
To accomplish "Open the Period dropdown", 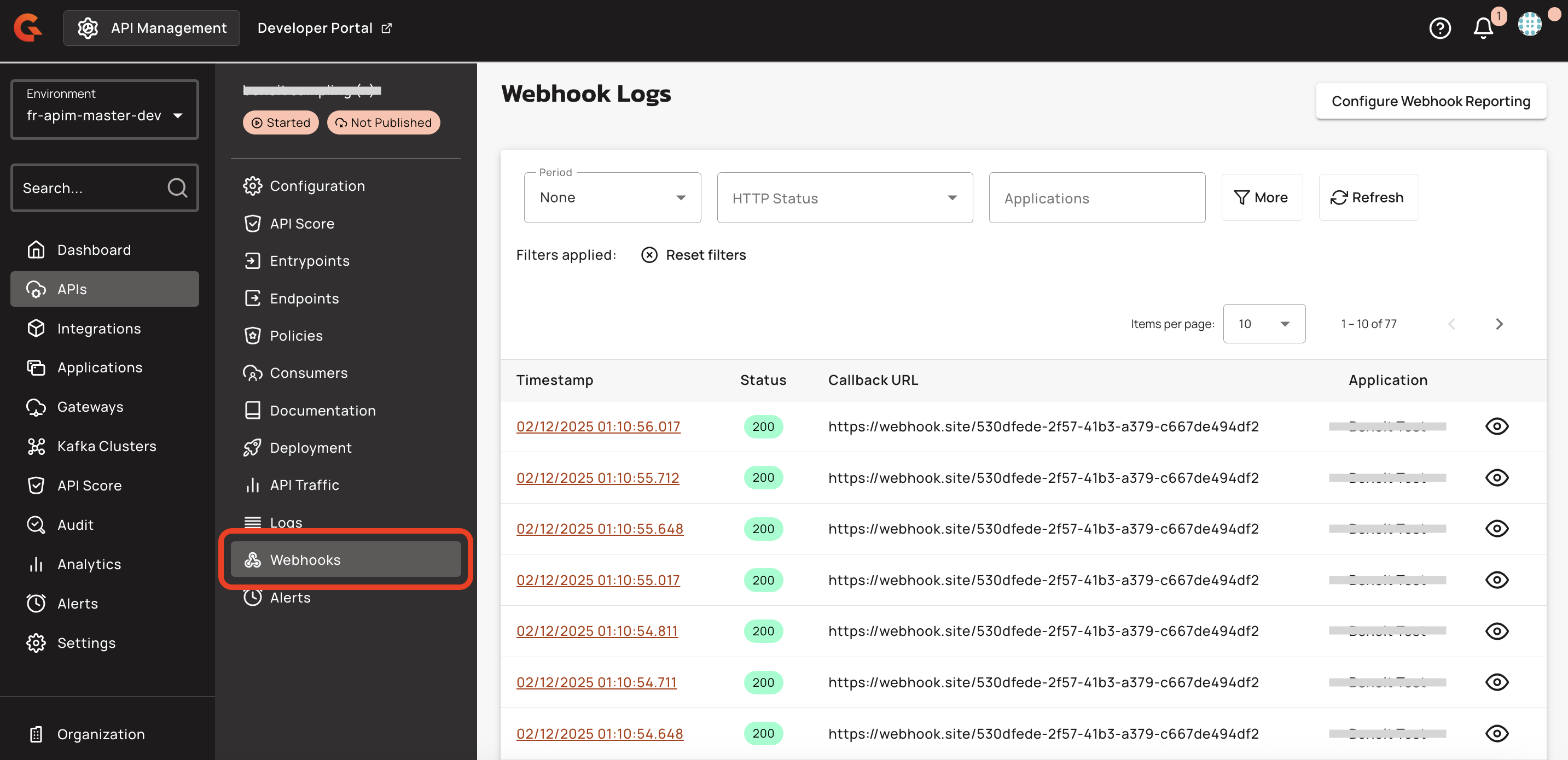I will [x=612, y=198].
